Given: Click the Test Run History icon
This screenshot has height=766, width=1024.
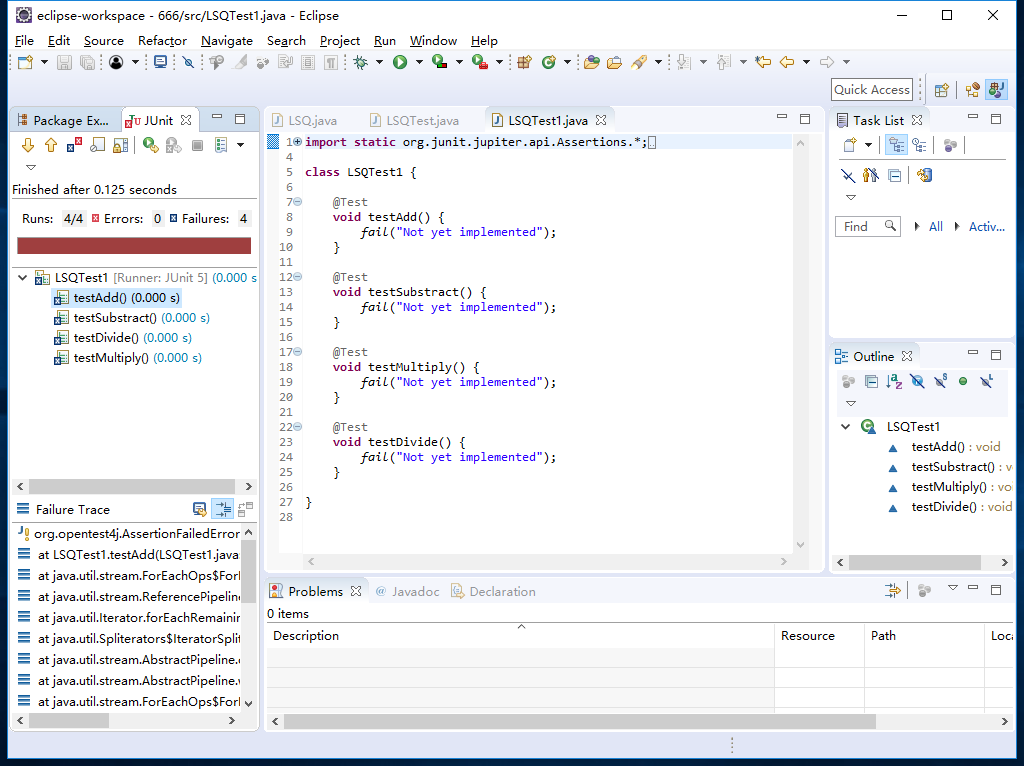Looking at the screenshot, I should pos(221,145).
